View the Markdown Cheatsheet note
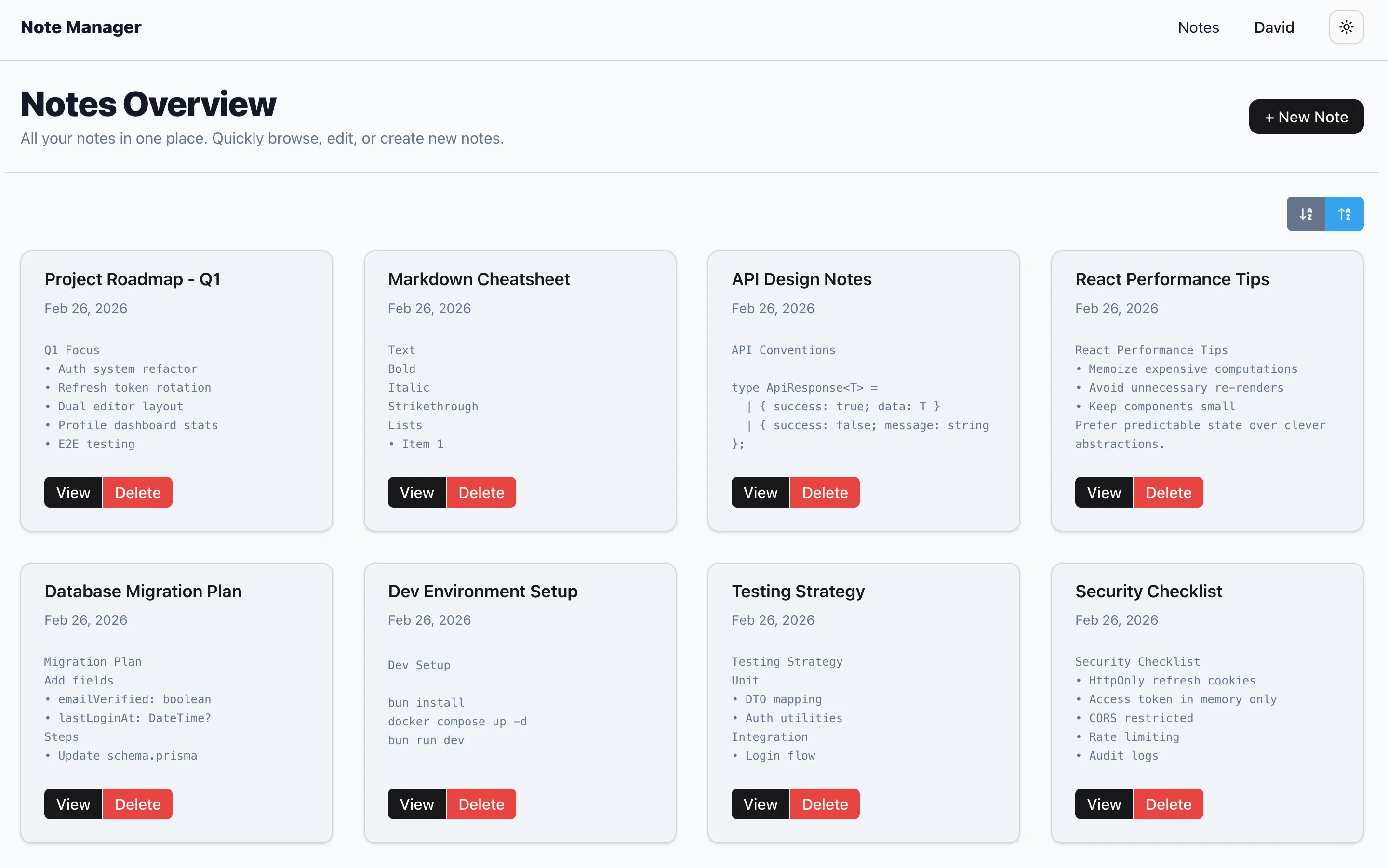Image resolution: width=1388 pixels, height=868 pixels. (416, 492)
